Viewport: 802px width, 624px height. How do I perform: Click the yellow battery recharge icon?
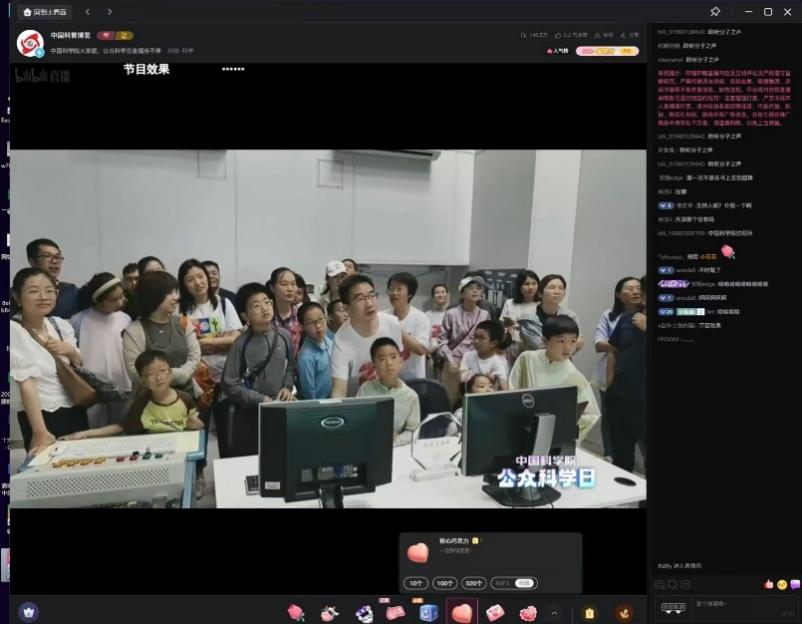coord(589,612)
